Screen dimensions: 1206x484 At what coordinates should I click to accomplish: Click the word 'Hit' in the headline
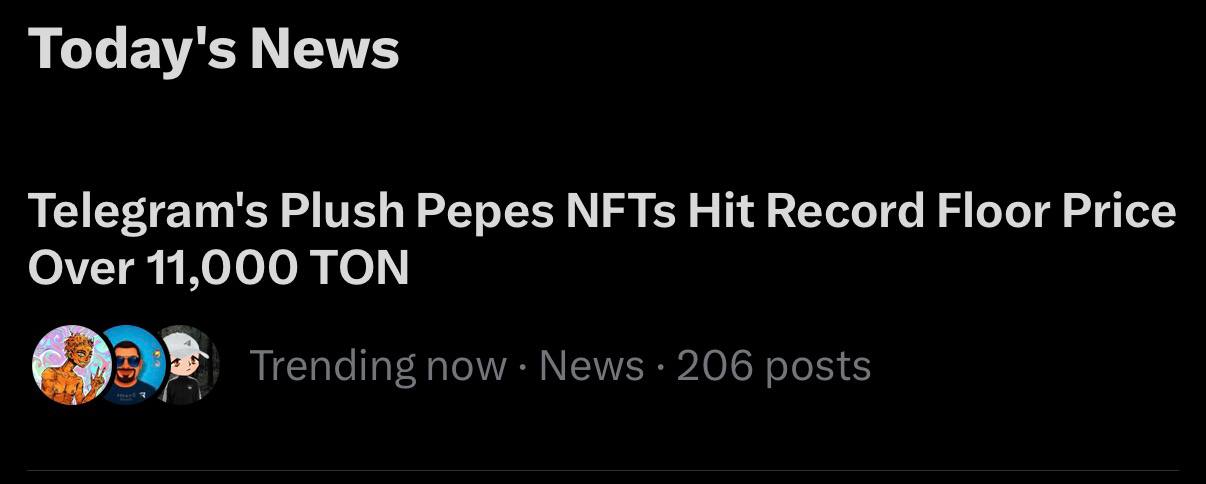pos(706,211)
